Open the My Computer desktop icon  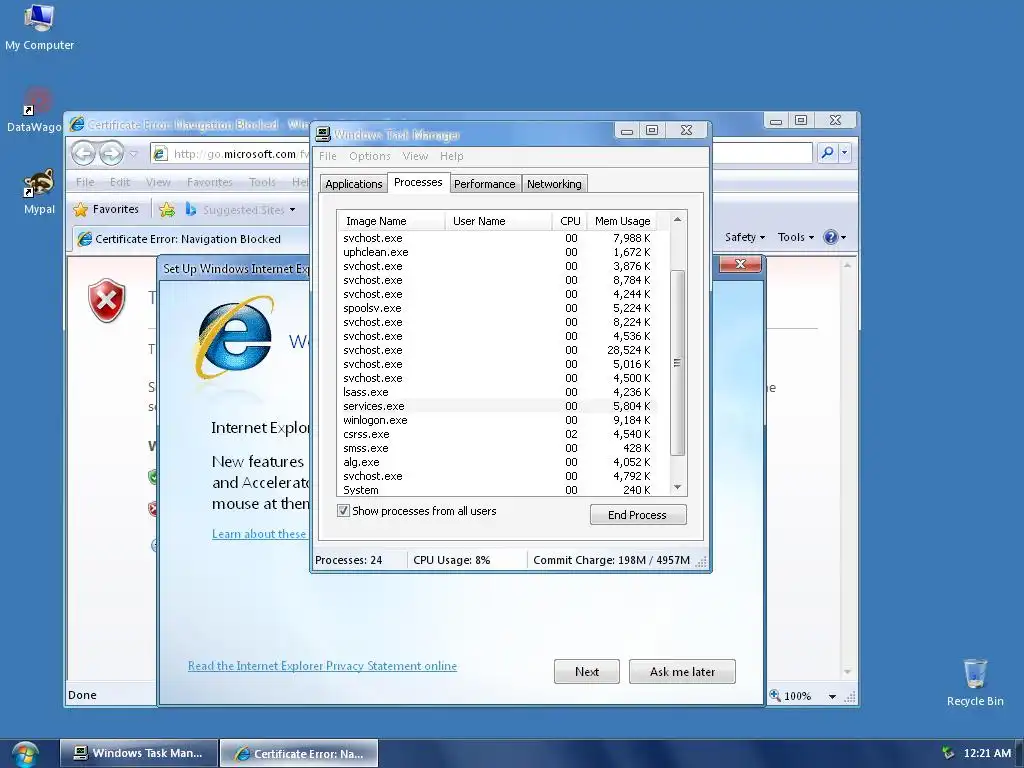point(39,27)
